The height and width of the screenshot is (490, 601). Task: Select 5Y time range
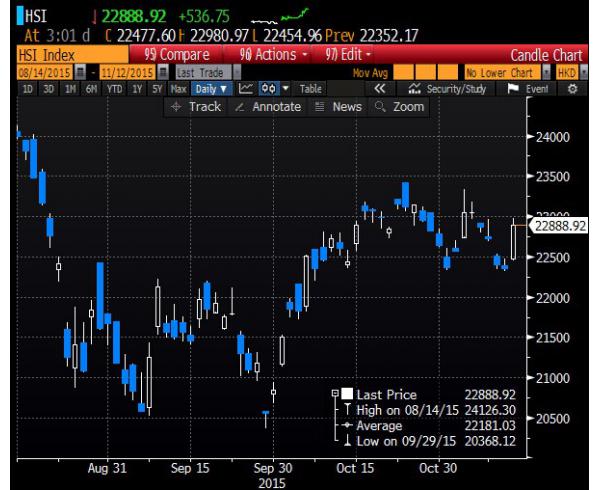pos(158,89)
